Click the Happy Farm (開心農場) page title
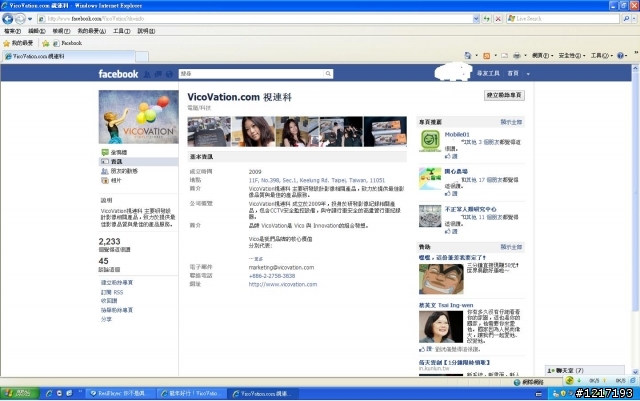The image size is (640, 401). 456,172
